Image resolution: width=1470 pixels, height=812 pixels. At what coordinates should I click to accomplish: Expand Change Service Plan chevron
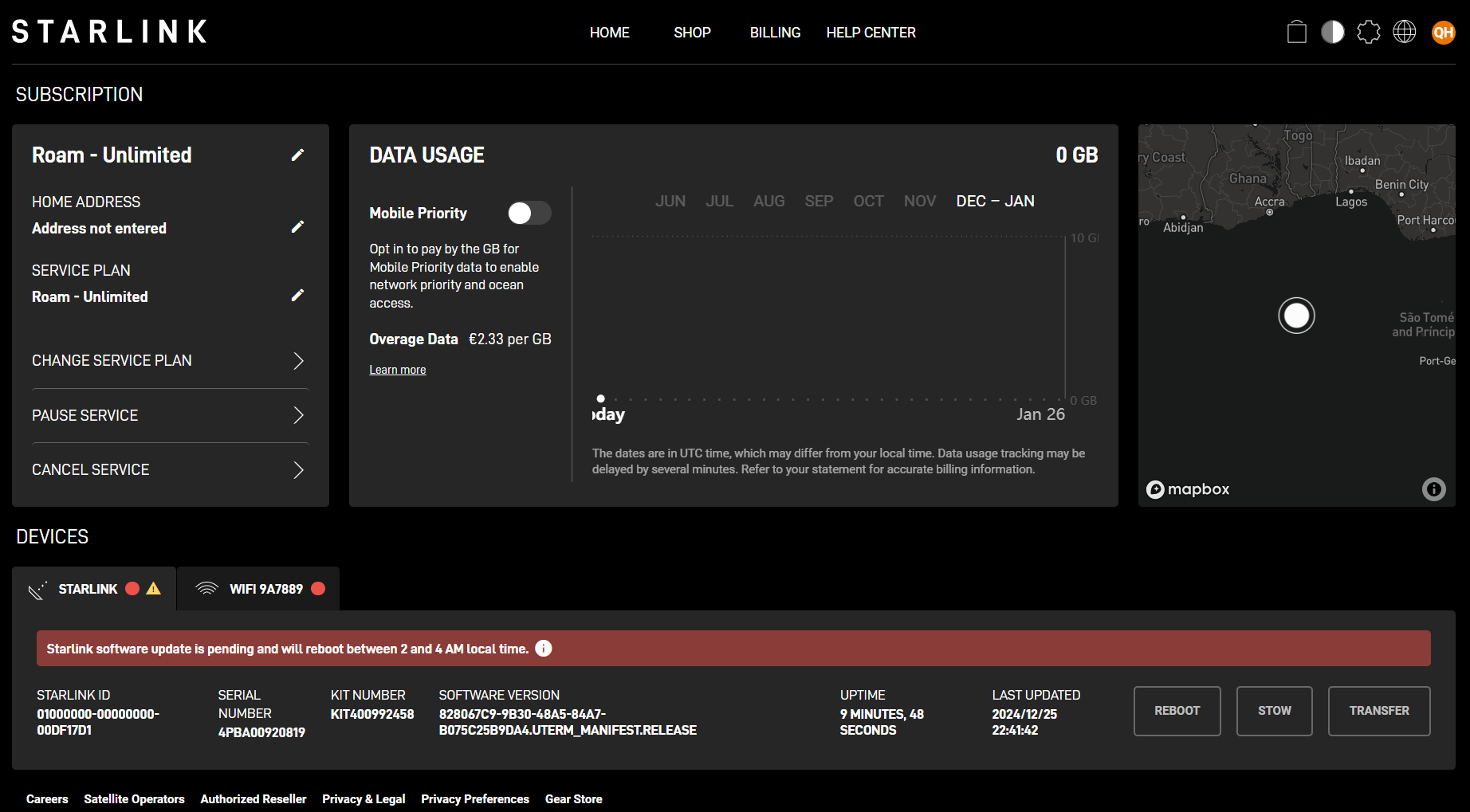click(298, 361)
